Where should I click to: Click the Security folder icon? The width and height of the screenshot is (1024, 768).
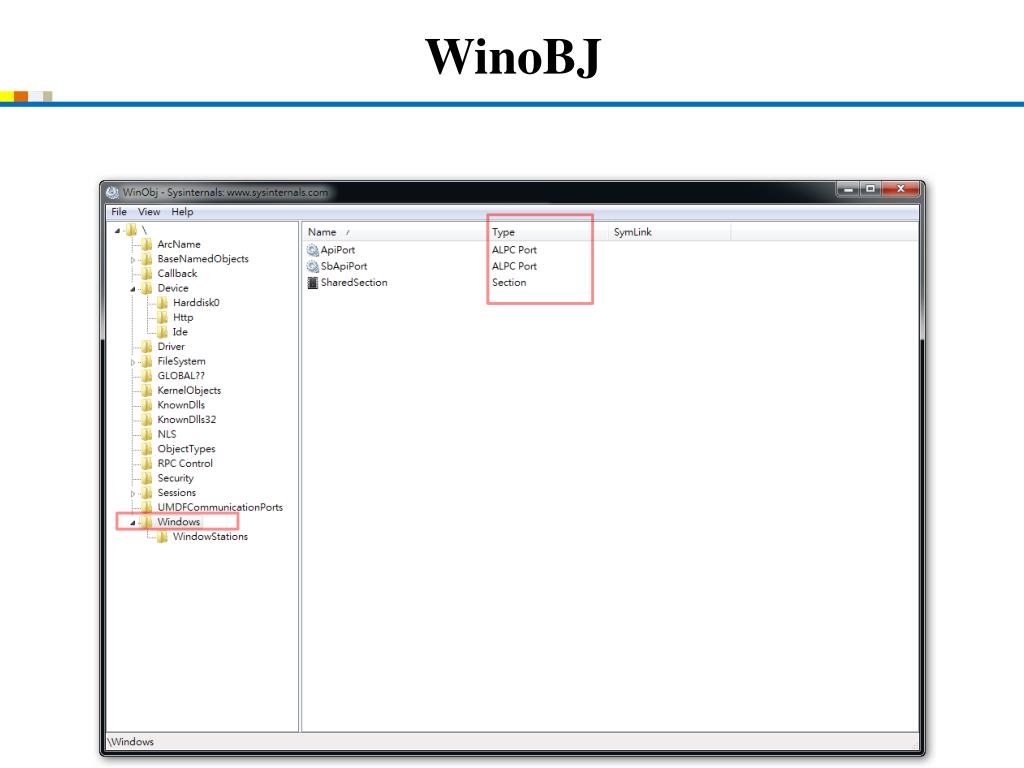(147, 478)
